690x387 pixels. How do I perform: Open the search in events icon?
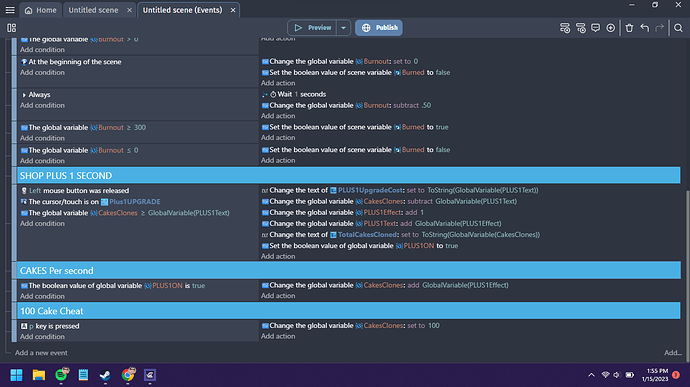(678, 28)
